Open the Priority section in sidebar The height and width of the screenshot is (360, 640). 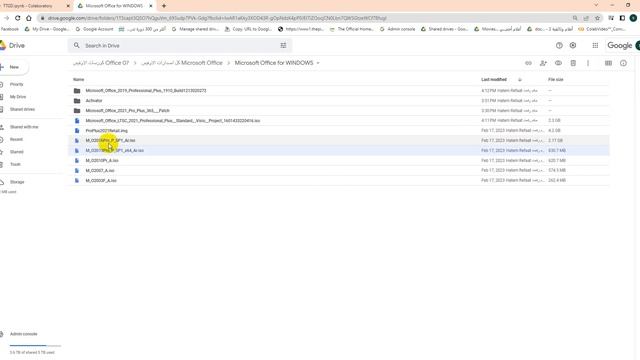pos(16,84)
